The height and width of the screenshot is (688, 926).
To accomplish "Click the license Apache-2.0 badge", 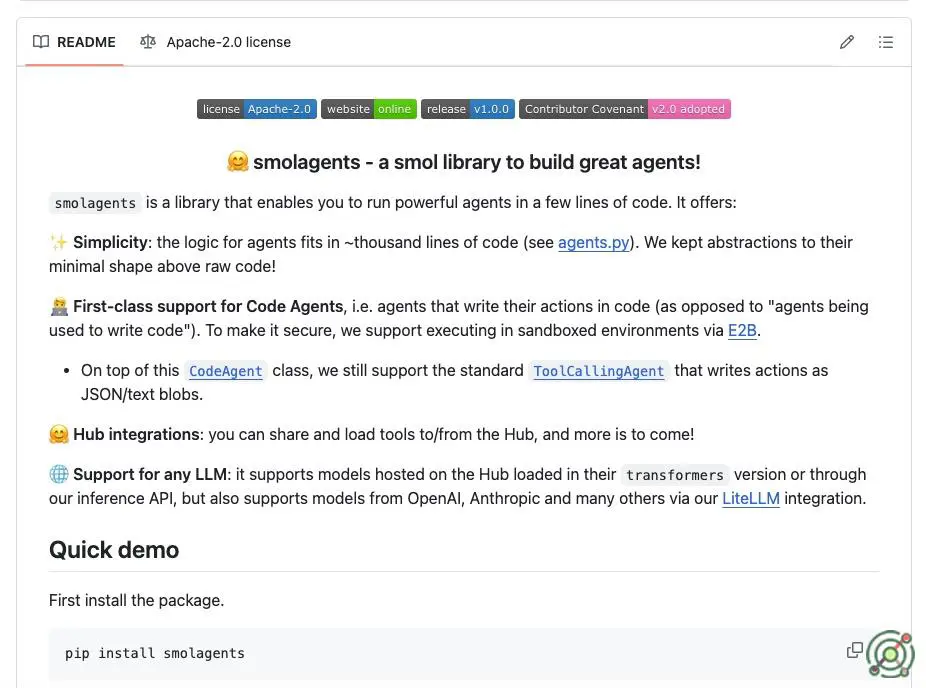I will point(257,109).
